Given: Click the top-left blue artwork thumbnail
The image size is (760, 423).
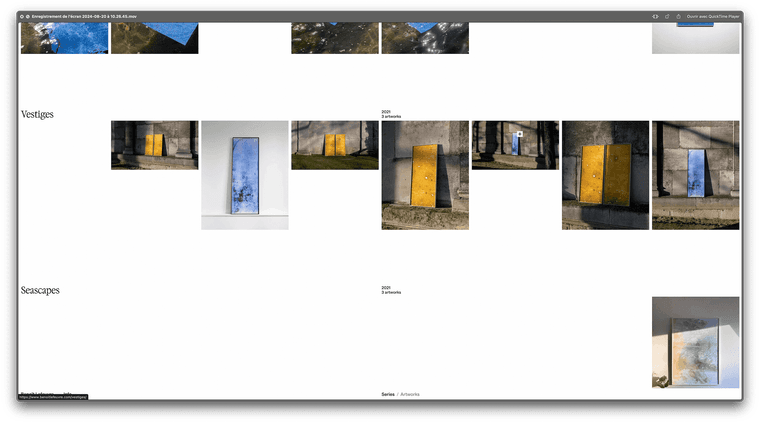Looking at the screenshot, I should coord(64,40).
